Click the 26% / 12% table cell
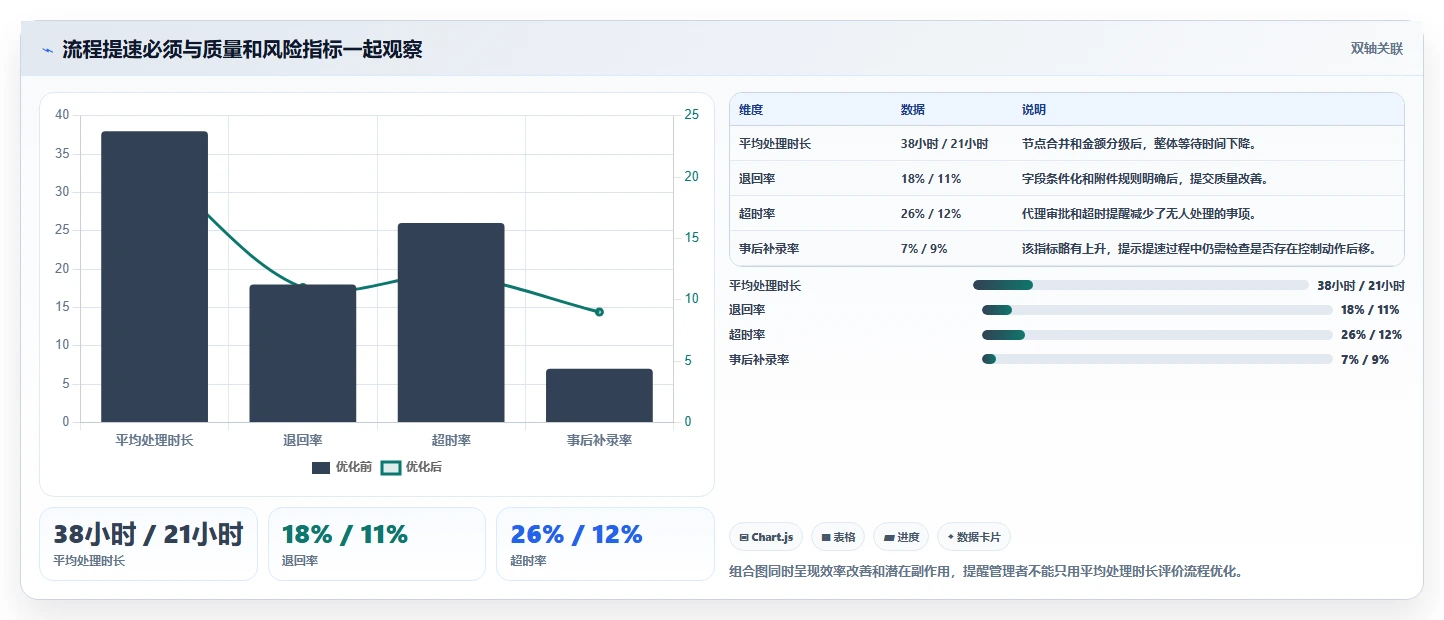Viewport: 1444px width, 620px height. [931, 214]
